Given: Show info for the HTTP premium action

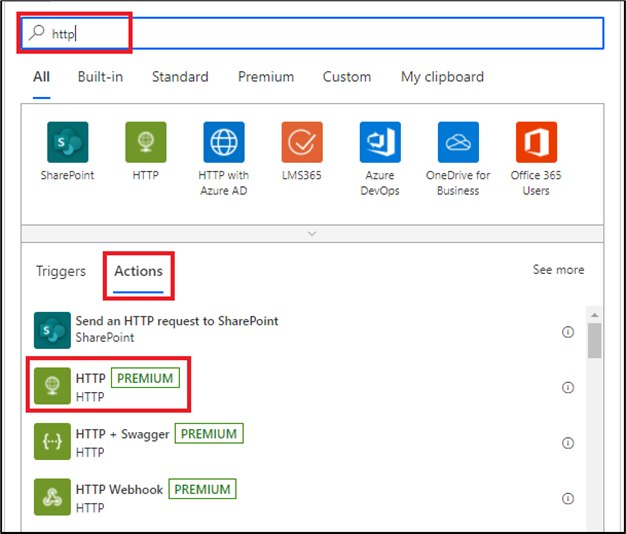Looking at the screenshot, I should (x=568, y=388).
